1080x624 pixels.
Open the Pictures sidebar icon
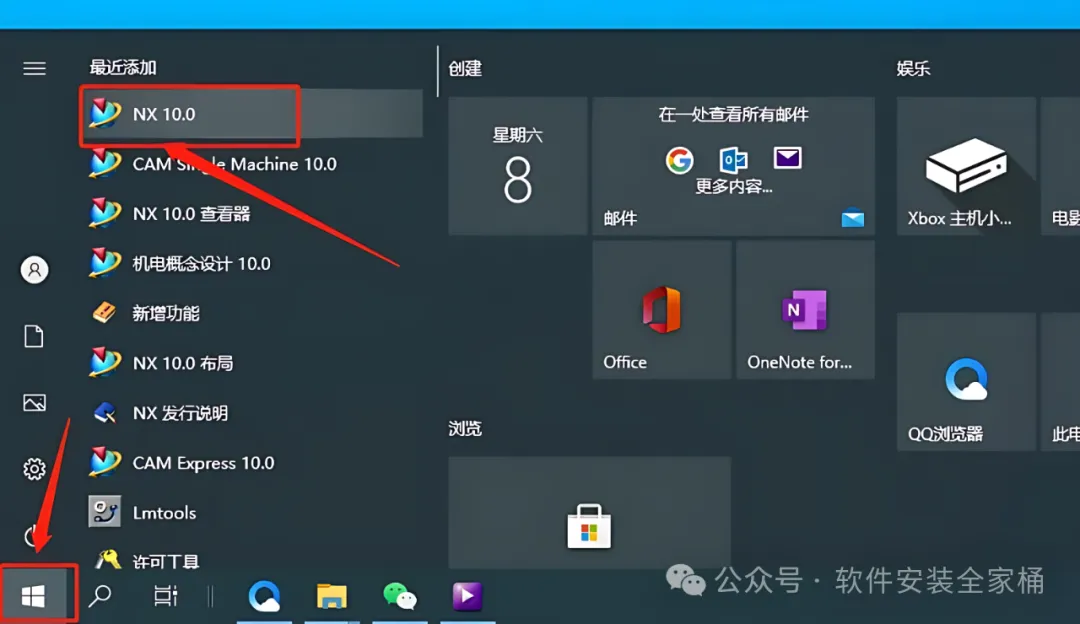[x=34, y=402]
